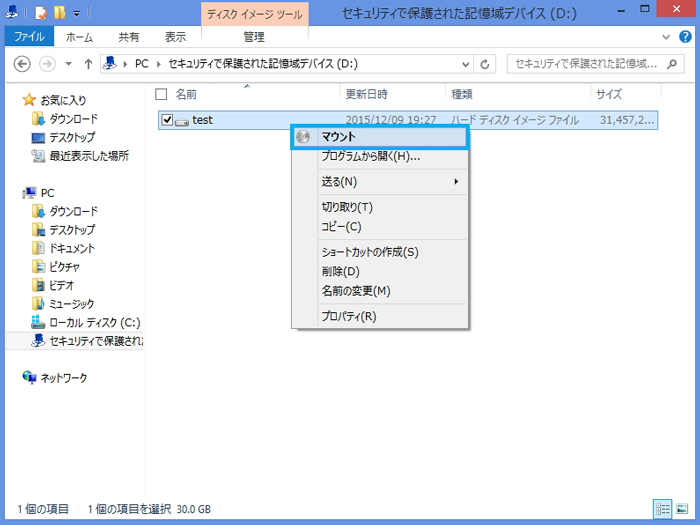
Task: Open ダウンロード under お気に入り
Action: point(73,119)
